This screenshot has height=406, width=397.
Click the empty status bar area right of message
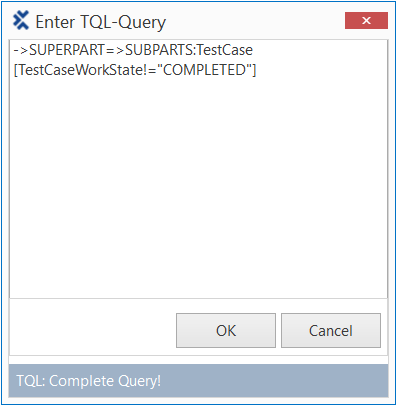[273, 381]
